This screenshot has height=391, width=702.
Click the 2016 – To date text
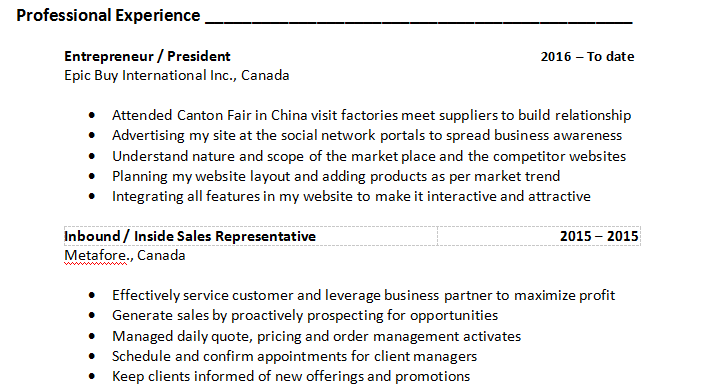[587, 57]
